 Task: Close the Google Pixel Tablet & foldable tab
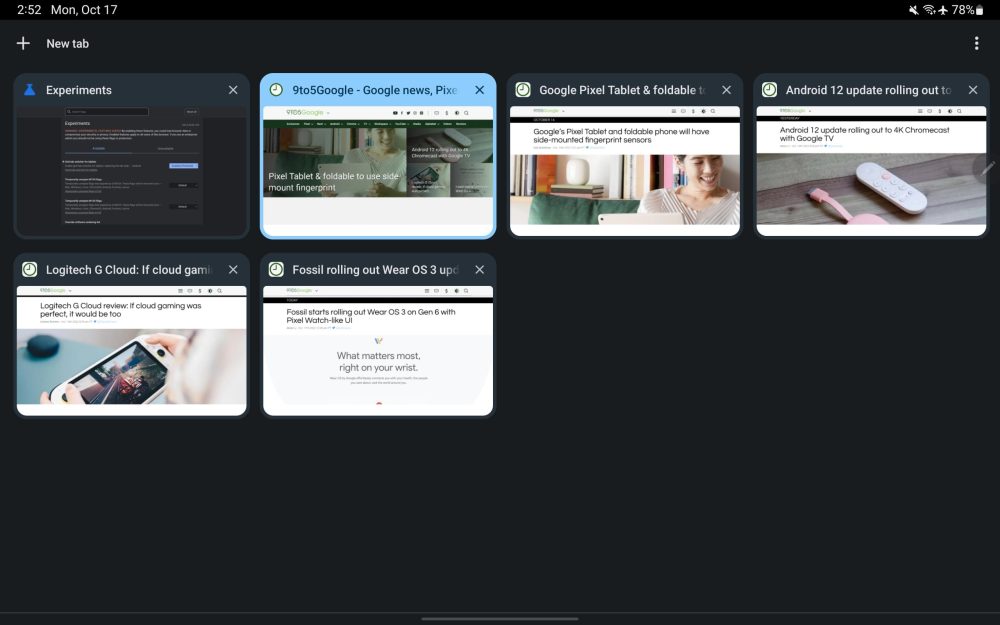[x=726, y=90]
